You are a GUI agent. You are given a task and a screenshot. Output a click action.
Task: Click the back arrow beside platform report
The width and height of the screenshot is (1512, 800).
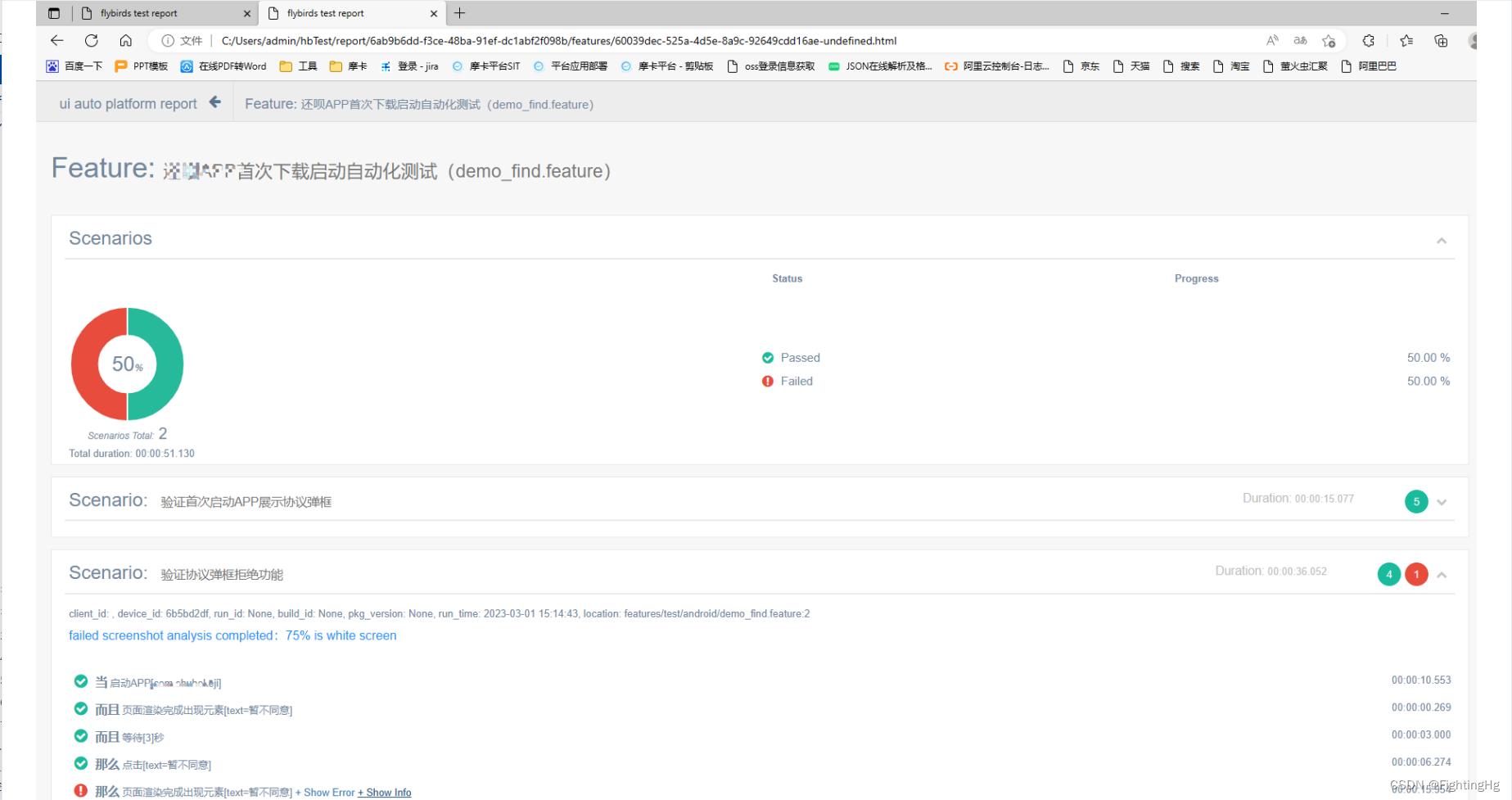pos(215,102)
